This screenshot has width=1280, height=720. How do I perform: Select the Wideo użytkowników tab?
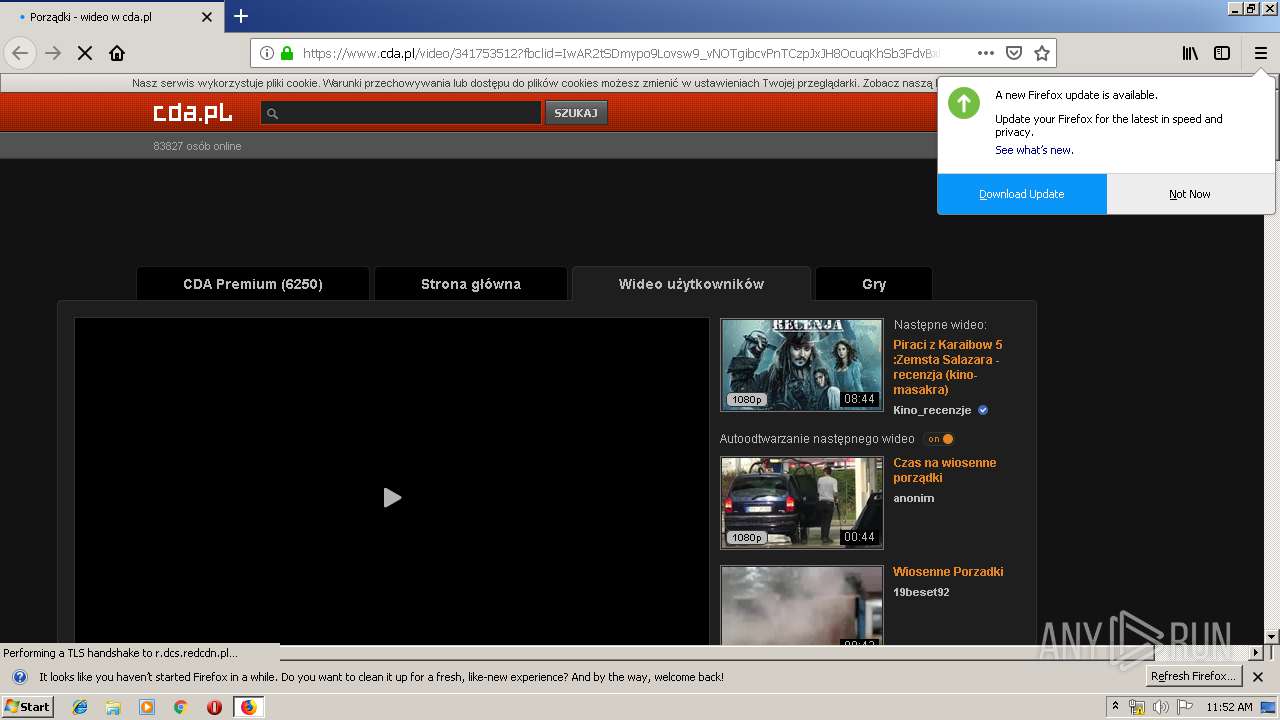691,284
